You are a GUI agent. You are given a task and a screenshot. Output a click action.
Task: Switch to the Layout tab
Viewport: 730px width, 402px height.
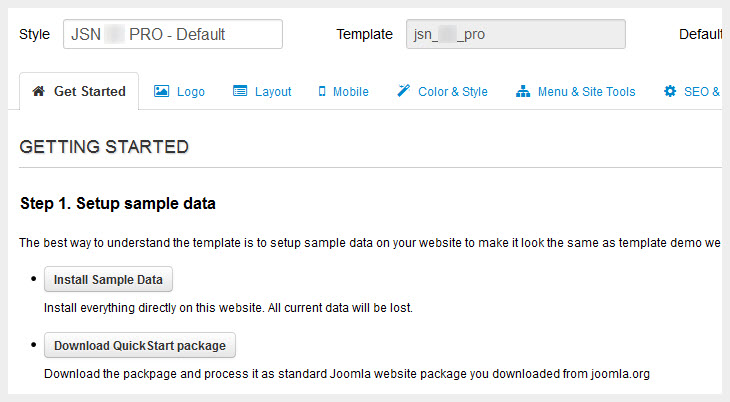[273, 92]
